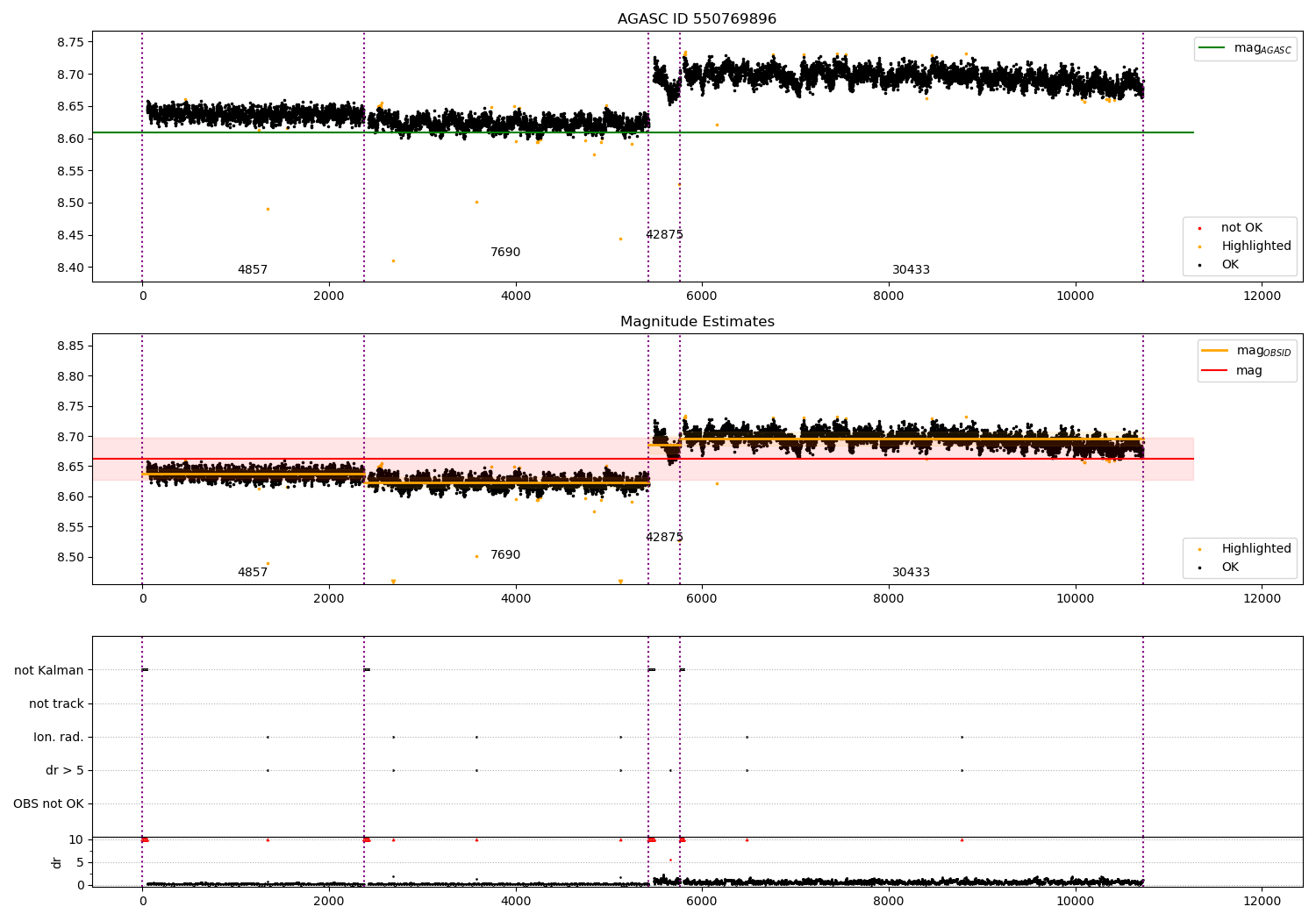Image resolution: width=1316 pixels, height=921 pixels.
Task: Click the orange mag OBSID legend entry
Action: [1246, 351]
